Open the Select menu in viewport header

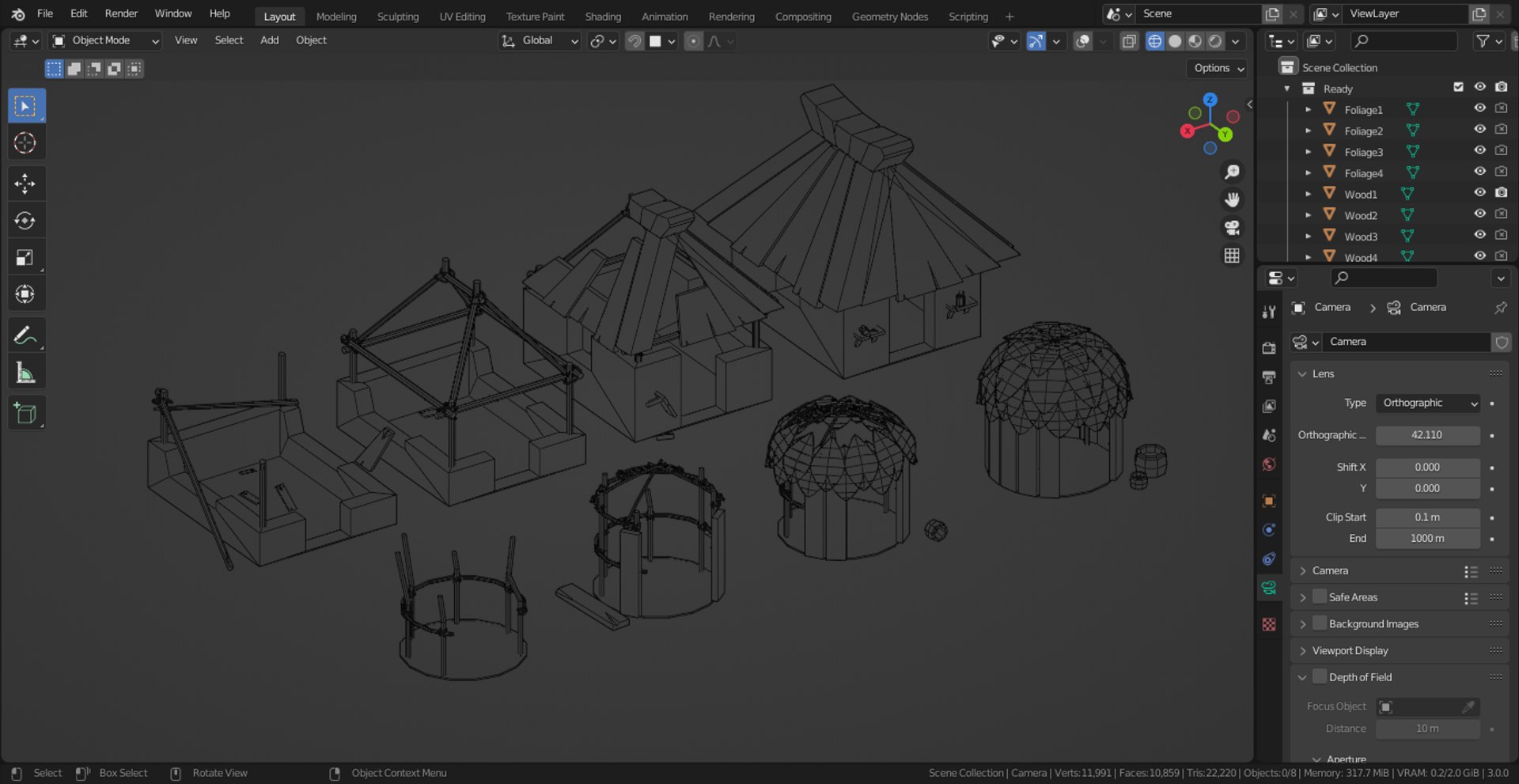(229, 40)
